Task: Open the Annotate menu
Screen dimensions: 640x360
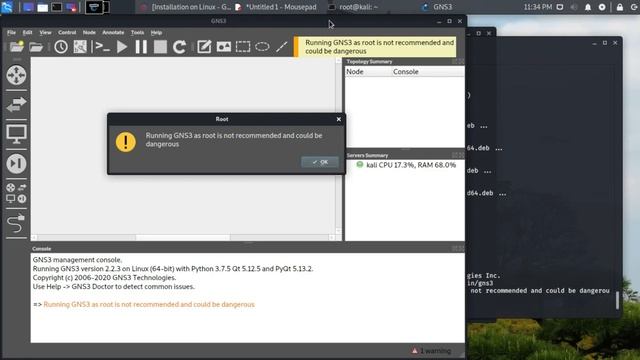Action: tap(113, 32)
